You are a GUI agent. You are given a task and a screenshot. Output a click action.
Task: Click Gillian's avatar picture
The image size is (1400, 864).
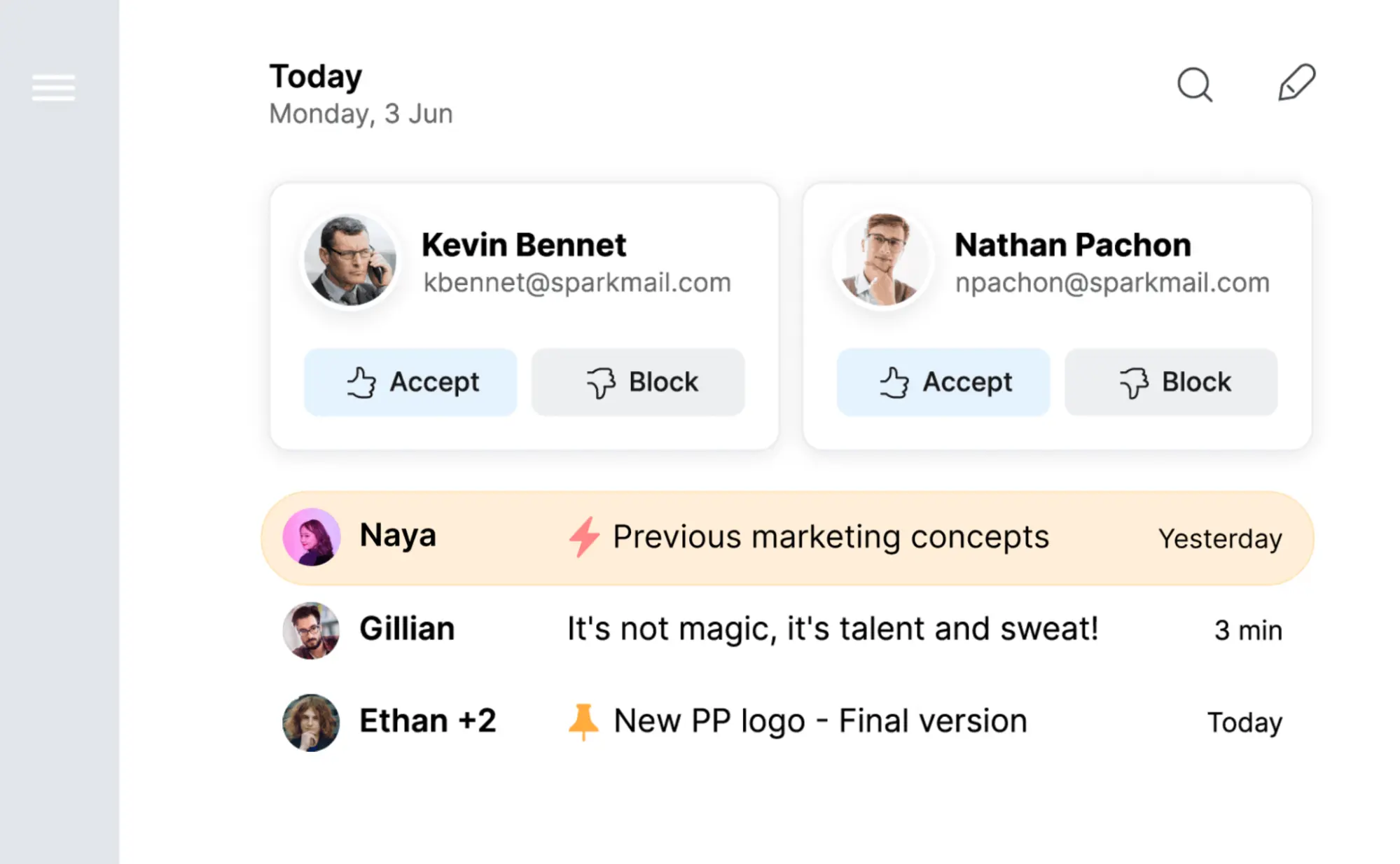[x=312, y=630]
